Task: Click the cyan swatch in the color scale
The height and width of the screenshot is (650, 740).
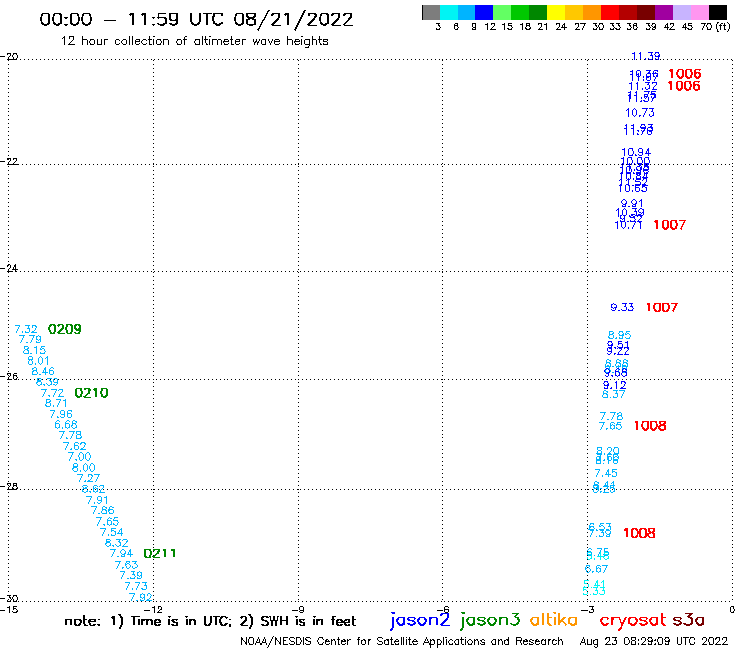Action: click(x=449, y=12)
